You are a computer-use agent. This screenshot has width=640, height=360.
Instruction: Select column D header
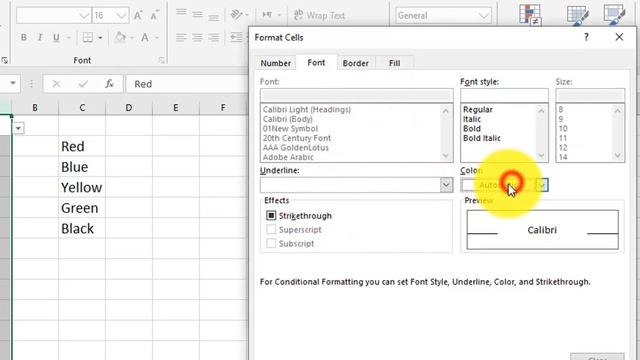[129, 108]
